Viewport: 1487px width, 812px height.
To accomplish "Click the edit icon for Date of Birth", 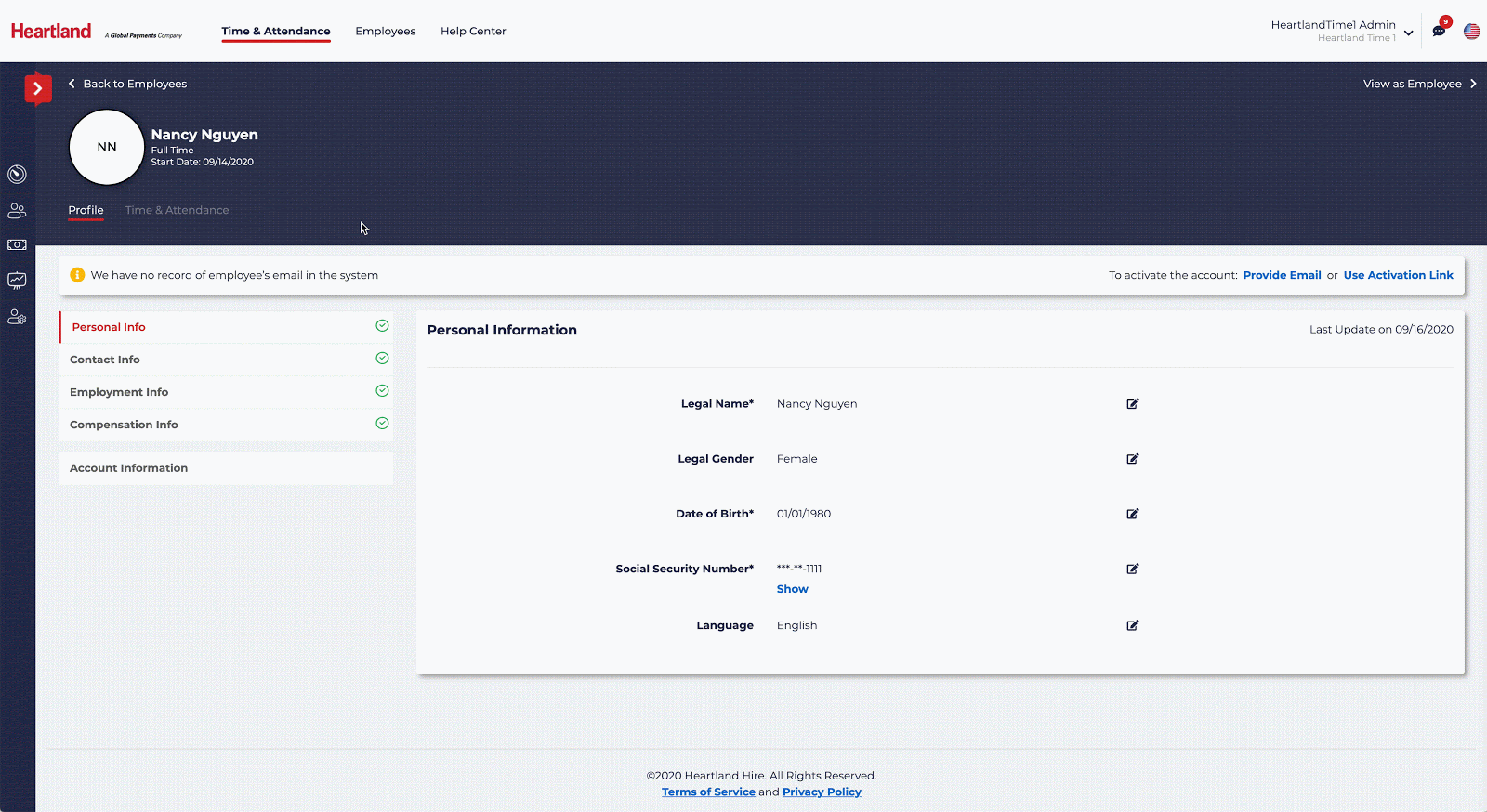I will (1132, 514).
